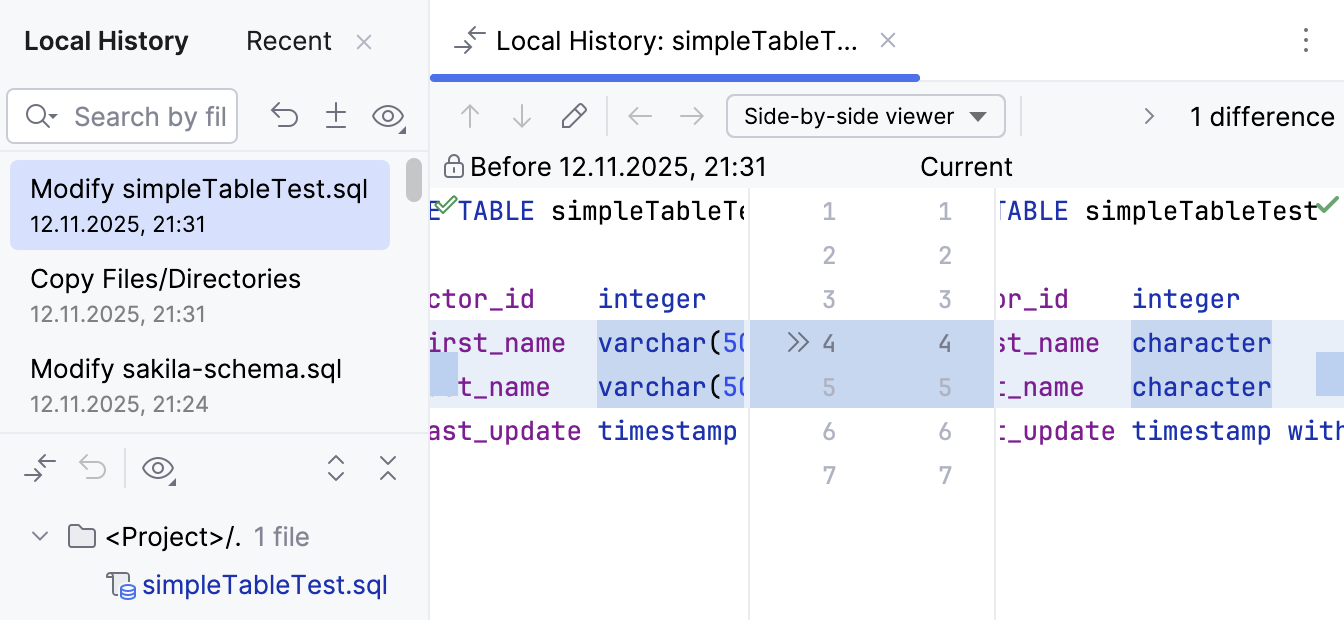The height and width of the screenshot is (620, 1344).
Task: Click the Show Diff icon in lower panel
Action: 41,467
